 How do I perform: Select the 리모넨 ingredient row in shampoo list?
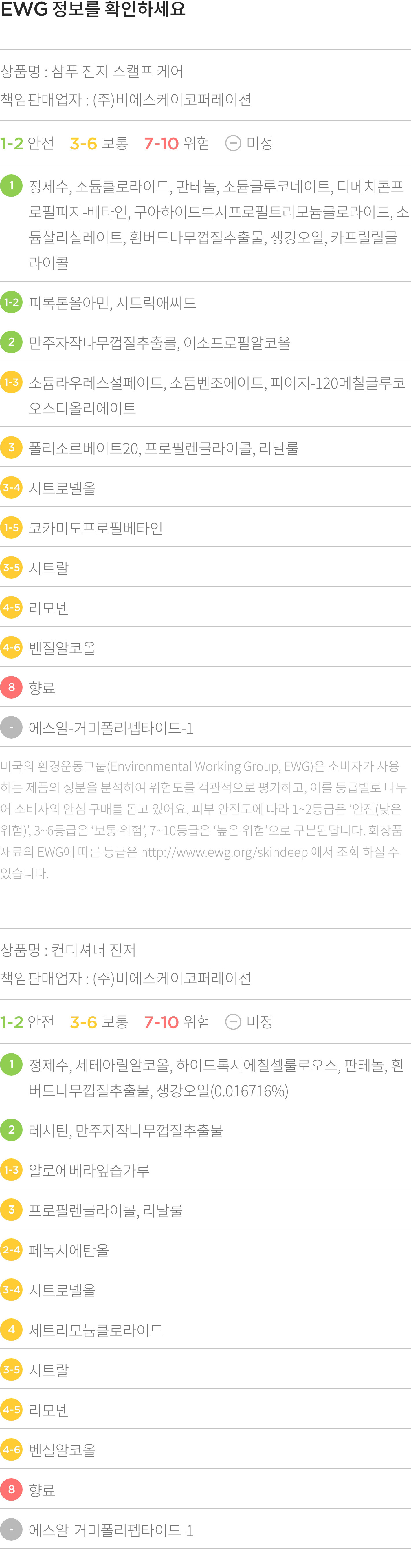coord(205,607)
